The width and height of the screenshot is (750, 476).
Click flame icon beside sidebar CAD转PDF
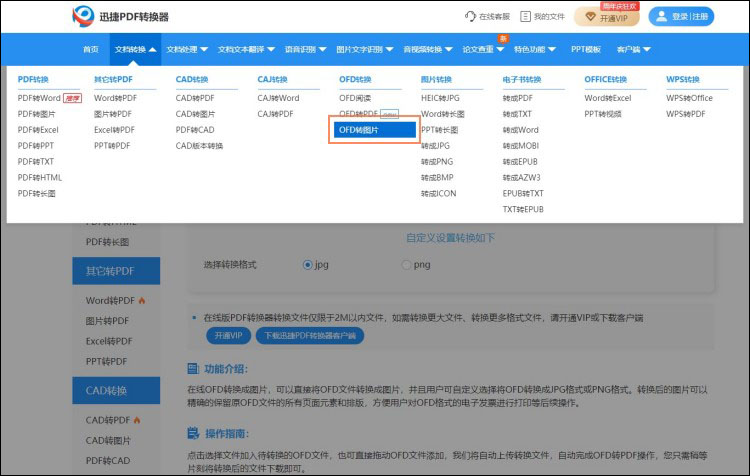137,420
